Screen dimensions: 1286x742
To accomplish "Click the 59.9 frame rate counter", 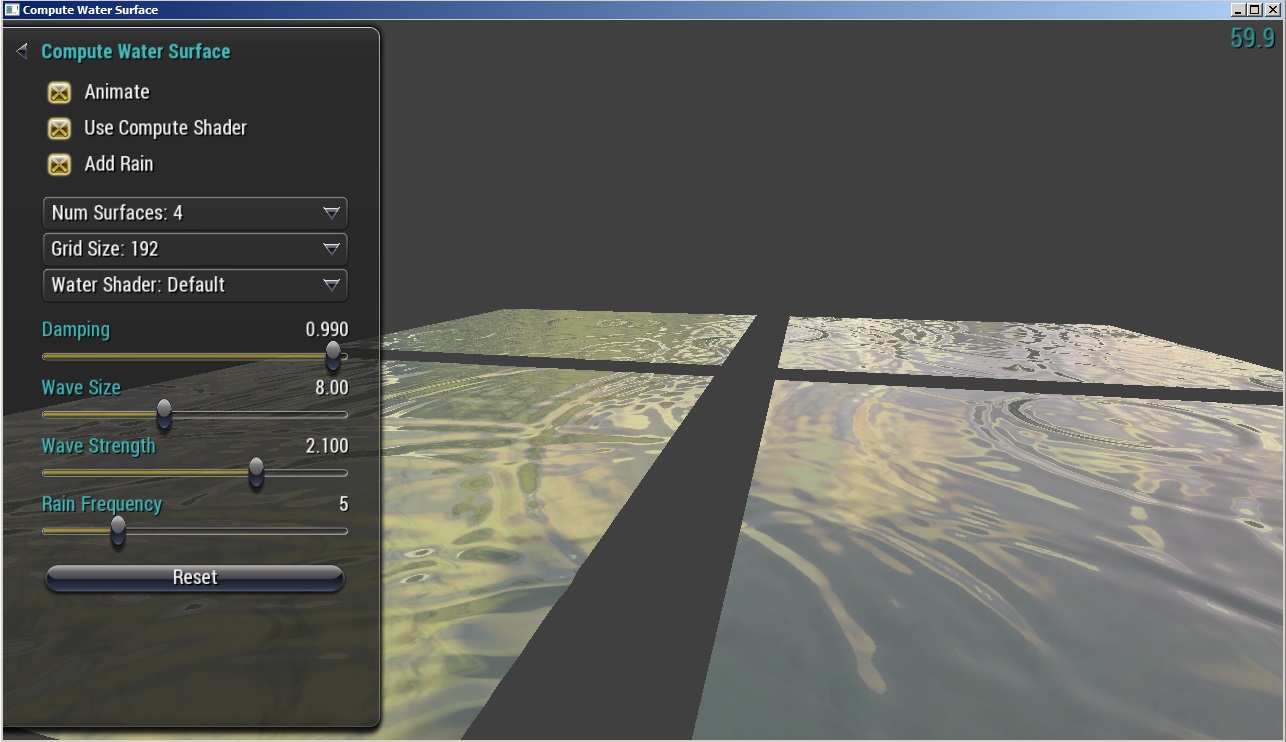I will 1253,38.
